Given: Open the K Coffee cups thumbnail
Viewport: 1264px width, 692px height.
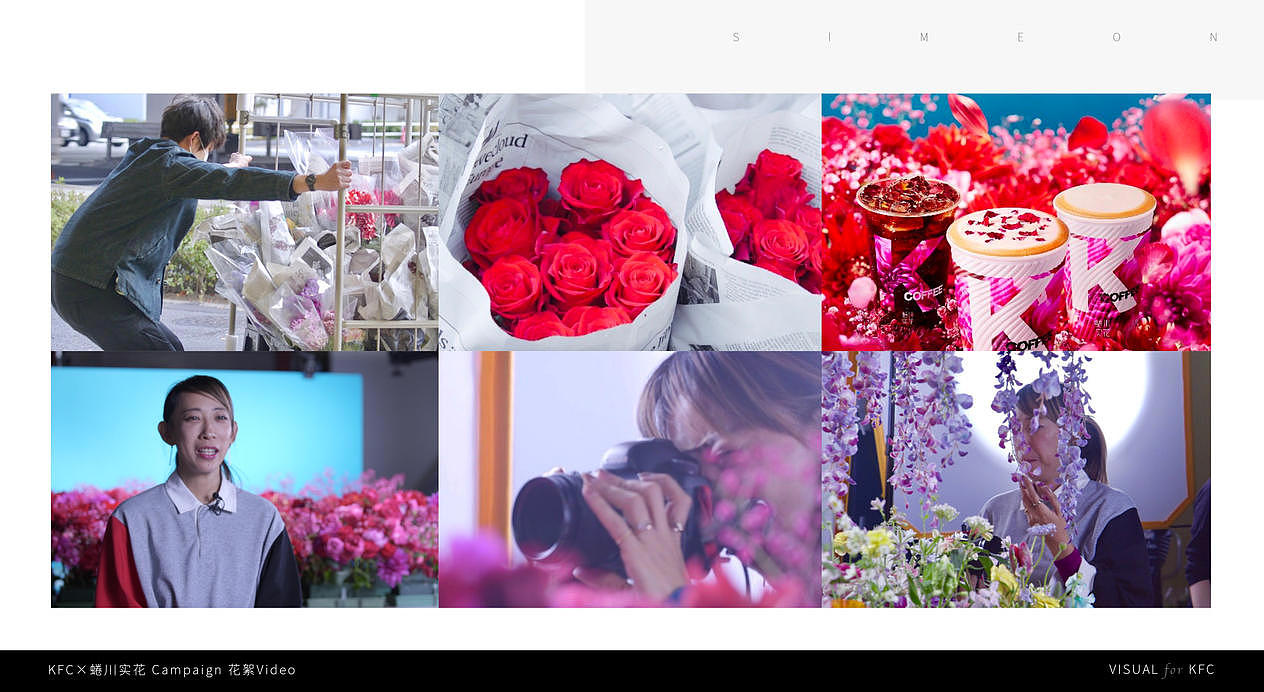Looking at the screenshot, I should pyautogui.click(x=1016, y=222).
